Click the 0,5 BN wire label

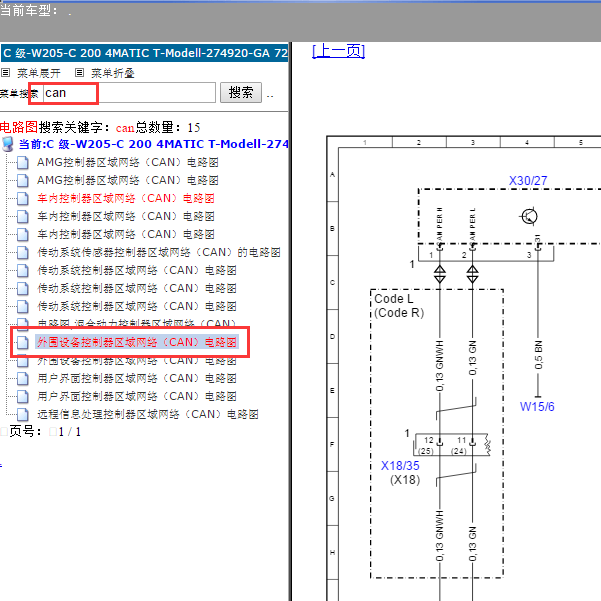[539, 355]
